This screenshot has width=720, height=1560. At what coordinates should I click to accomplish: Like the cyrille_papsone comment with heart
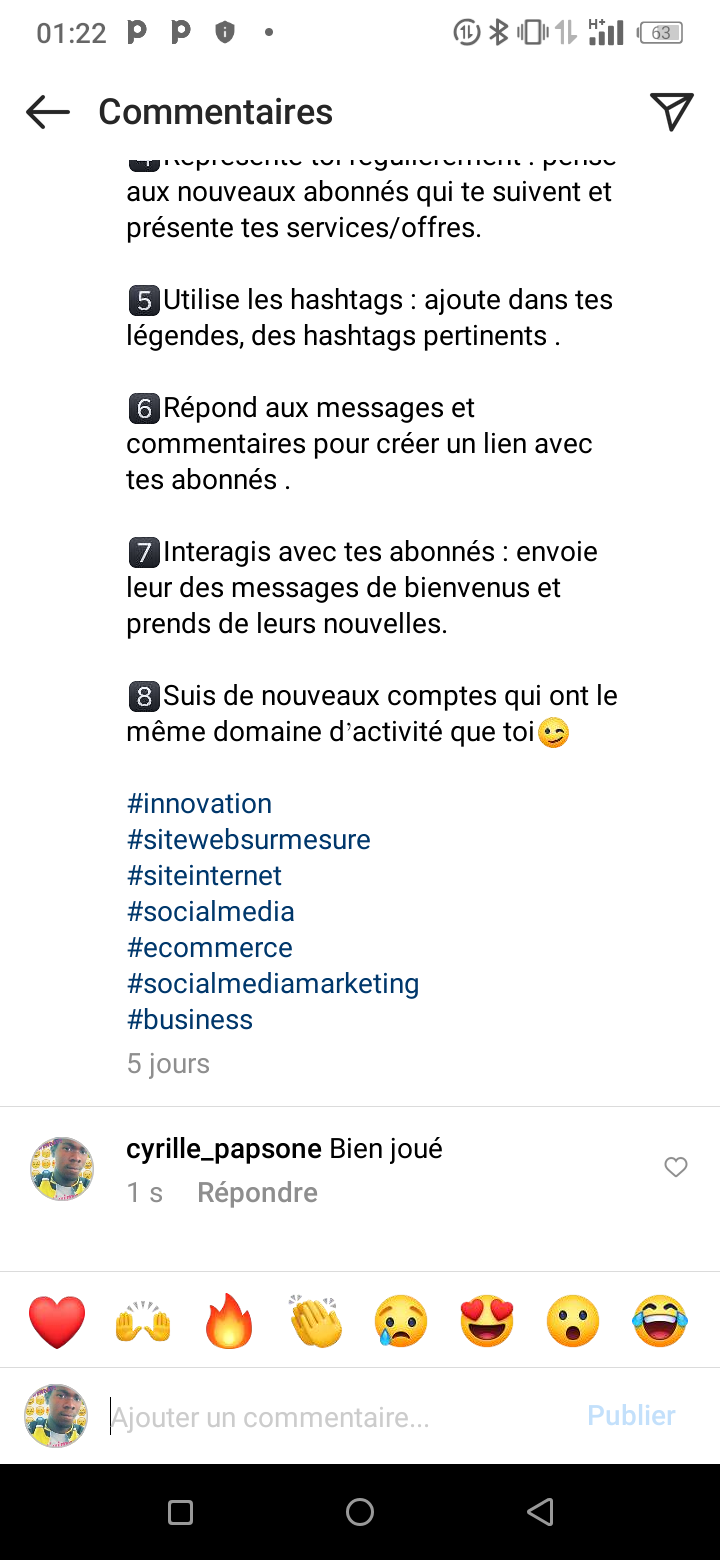coord(676,1167)
